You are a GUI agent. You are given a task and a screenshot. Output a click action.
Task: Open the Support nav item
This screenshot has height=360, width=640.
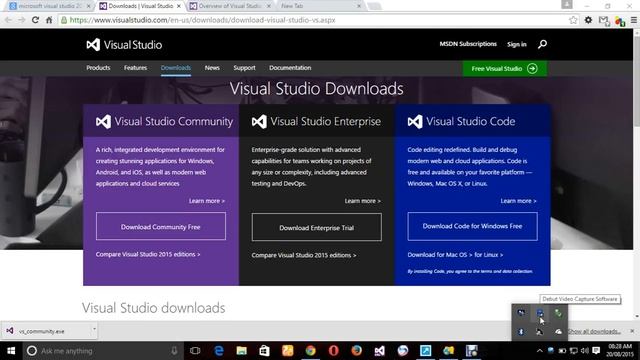244,68
